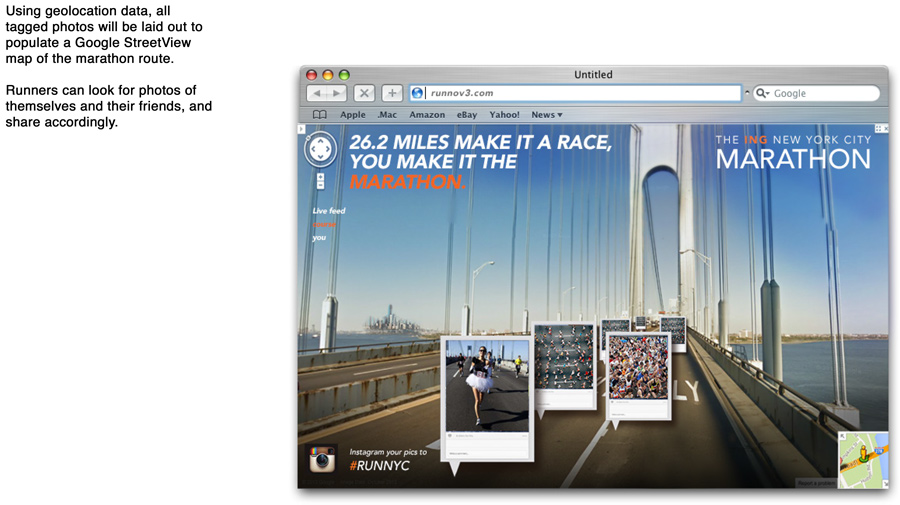Click the ING New York City Marathon logo
The width and height of the screenshot is (900, 505).
793,153
